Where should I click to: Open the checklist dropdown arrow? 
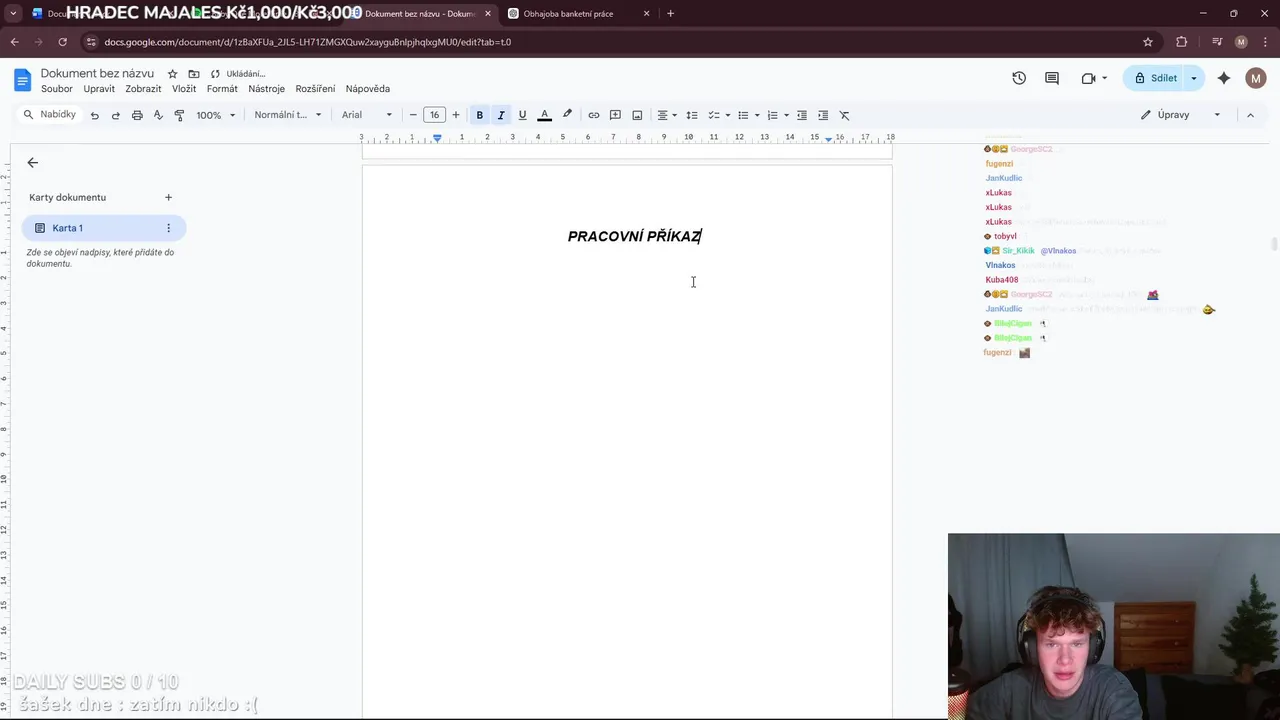click(727, 115)
